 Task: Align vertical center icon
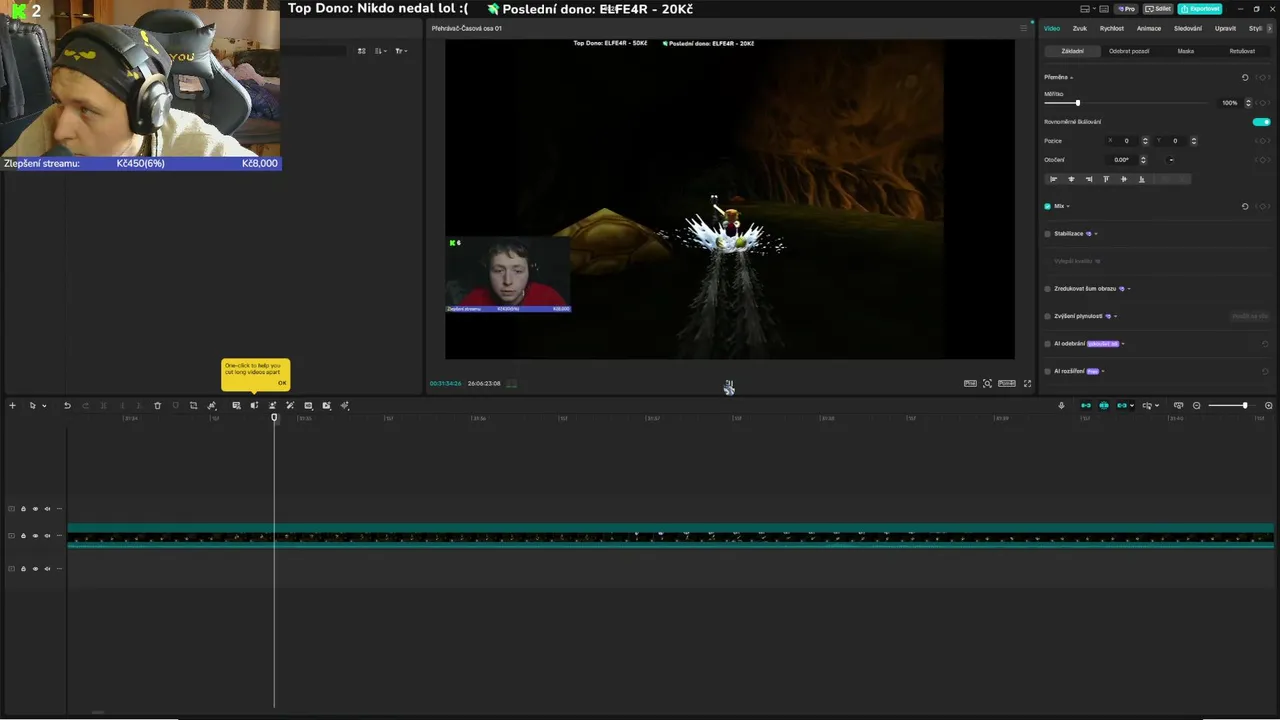point(1124,179)
